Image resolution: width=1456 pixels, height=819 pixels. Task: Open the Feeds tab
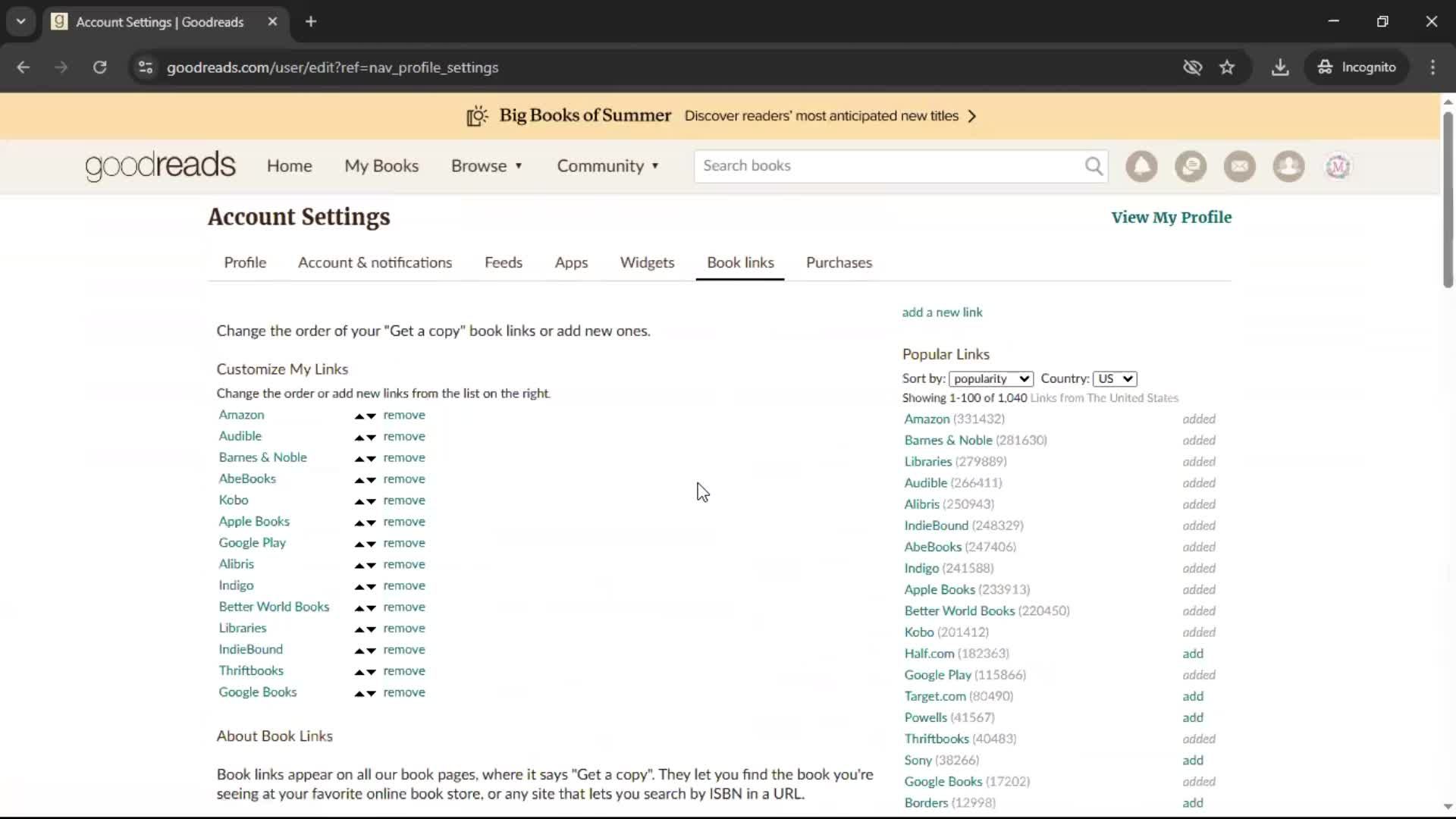pyautogui.click(x=504, y=262)
